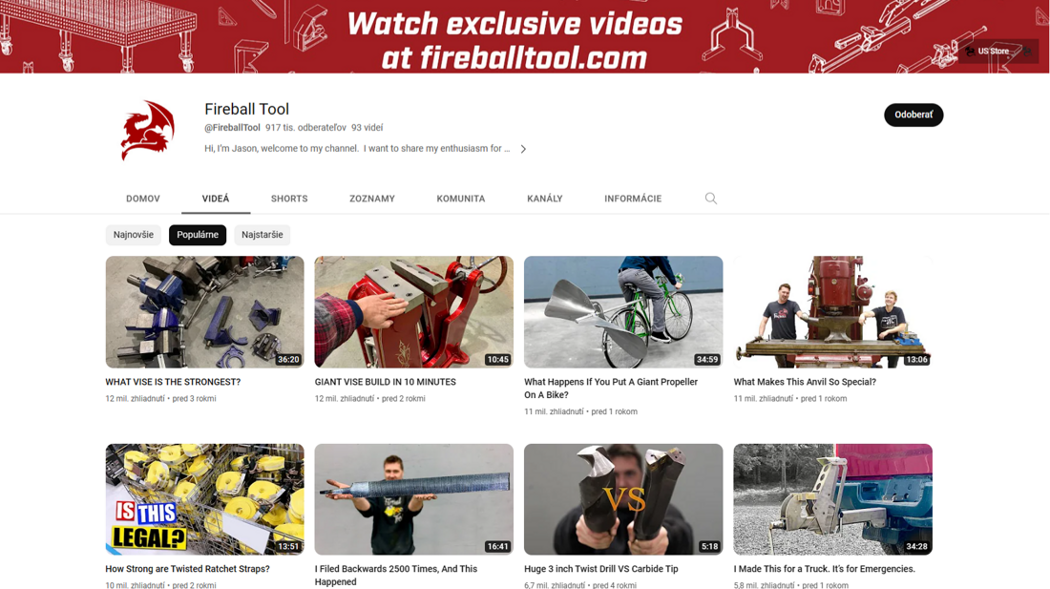Click title I Made This for a Truck
Image resolution: width=1050 pixels, height=589 pixels.
click(824, 569)
